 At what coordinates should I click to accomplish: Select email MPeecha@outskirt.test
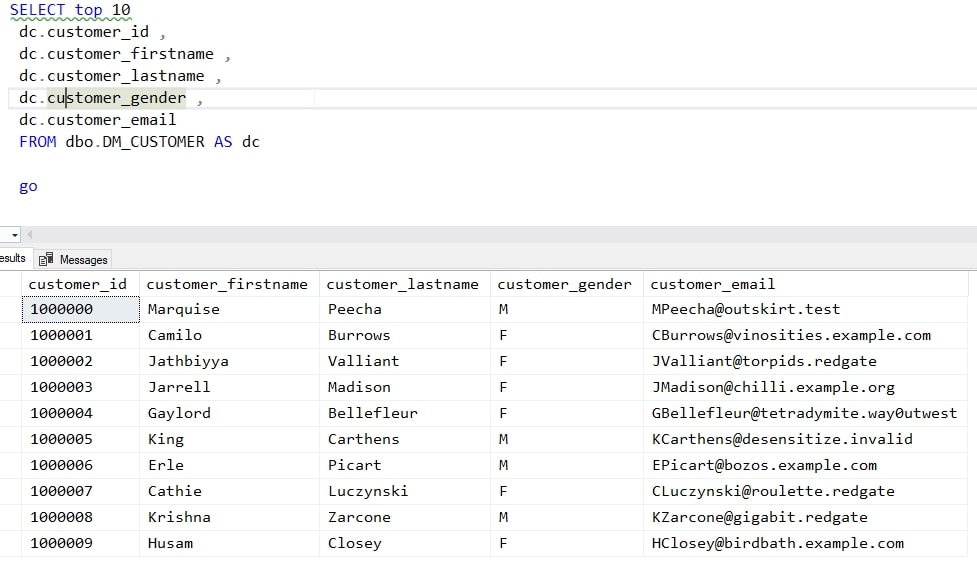pos(806,310)
